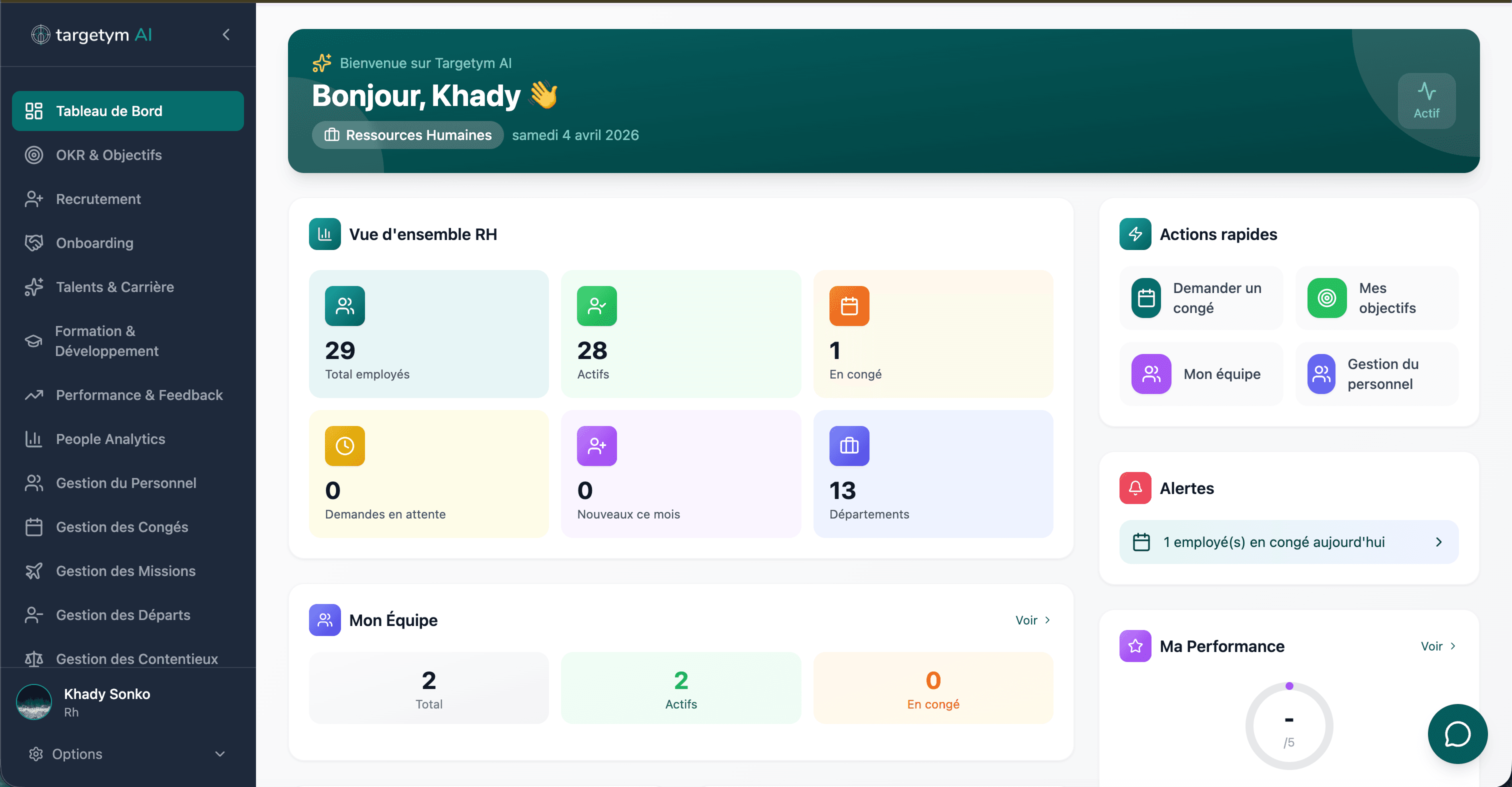
Task: Select the People Analytics chart icon
Action: 34,438
